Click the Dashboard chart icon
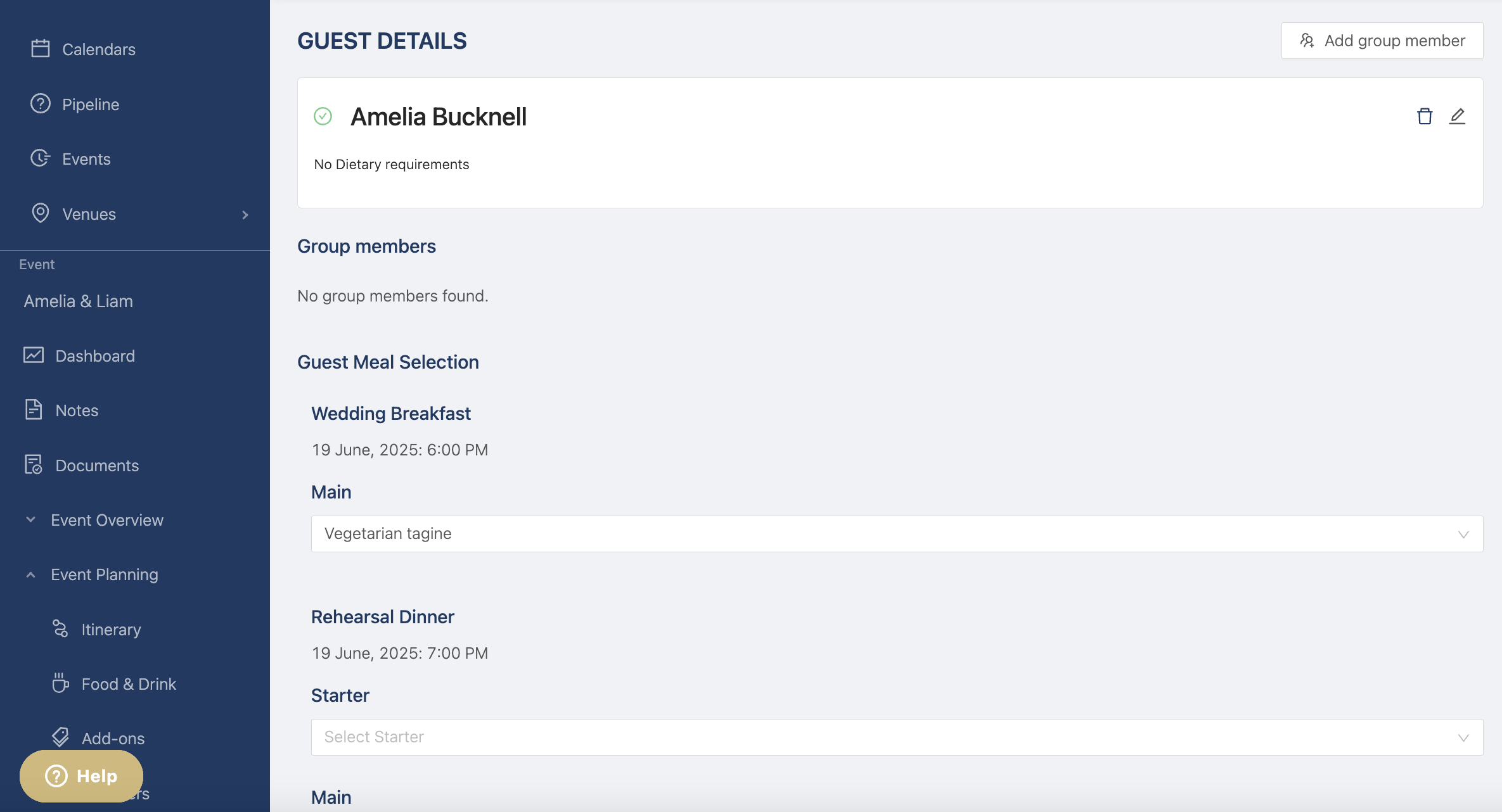This screenshot has width=1502, height=812. click(x=34, y=355)
